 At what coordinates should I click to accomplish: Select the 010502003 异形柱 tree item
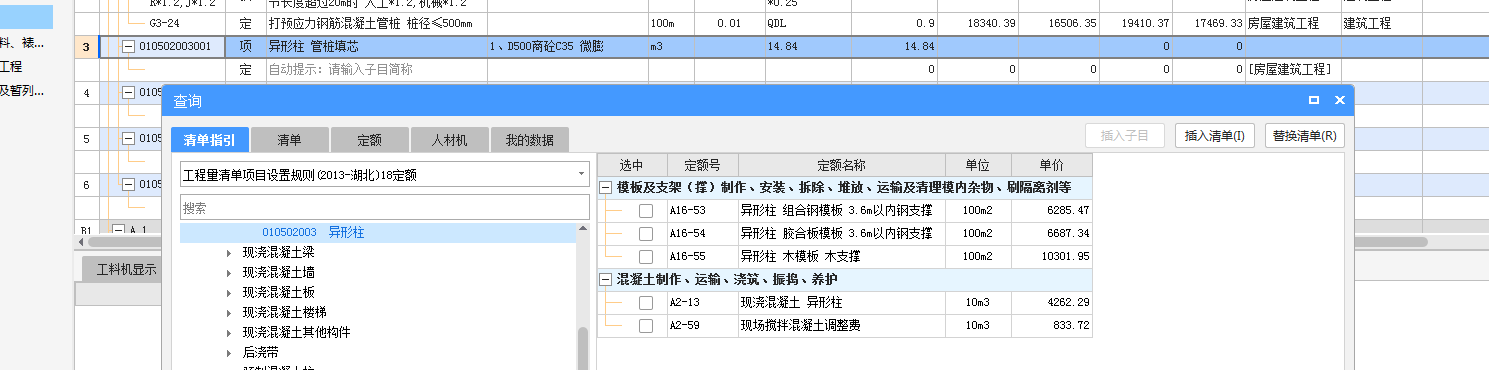coord(378,232)
